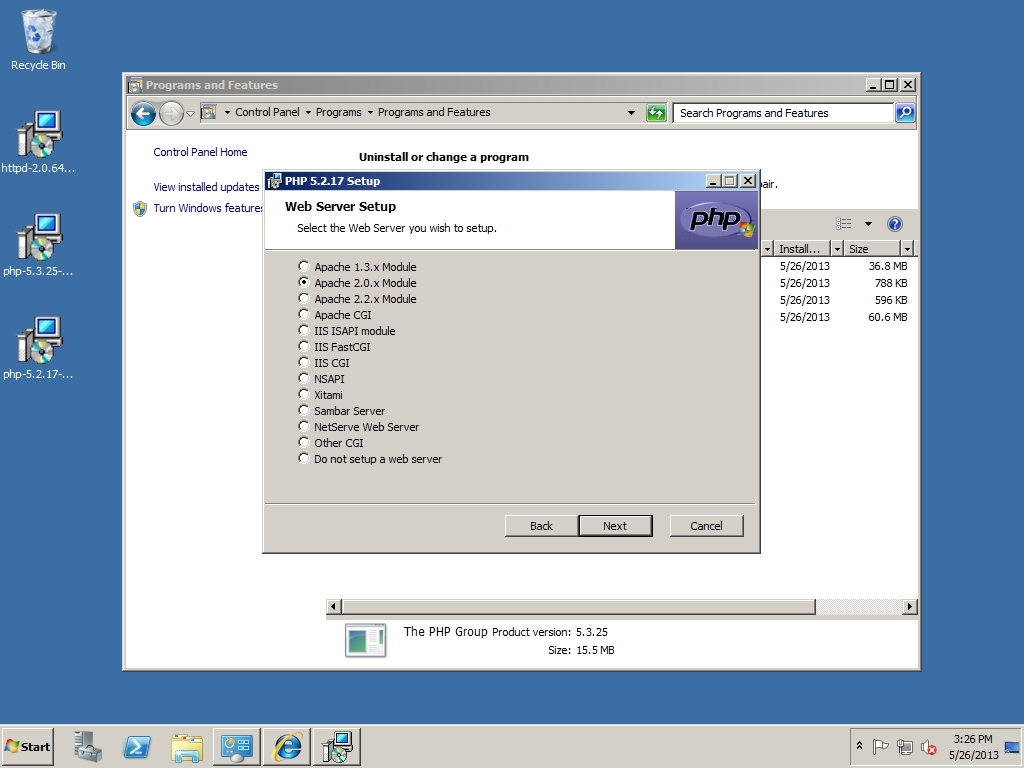The image size is (1024, 768).
Task: Click the muted volume tray icon
Action: [x=929, y=746]
